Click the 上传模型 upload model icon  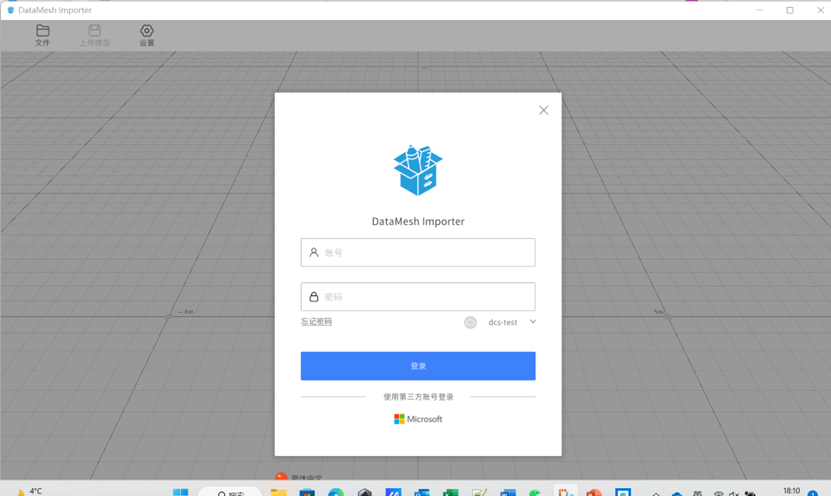pos(95,35)
